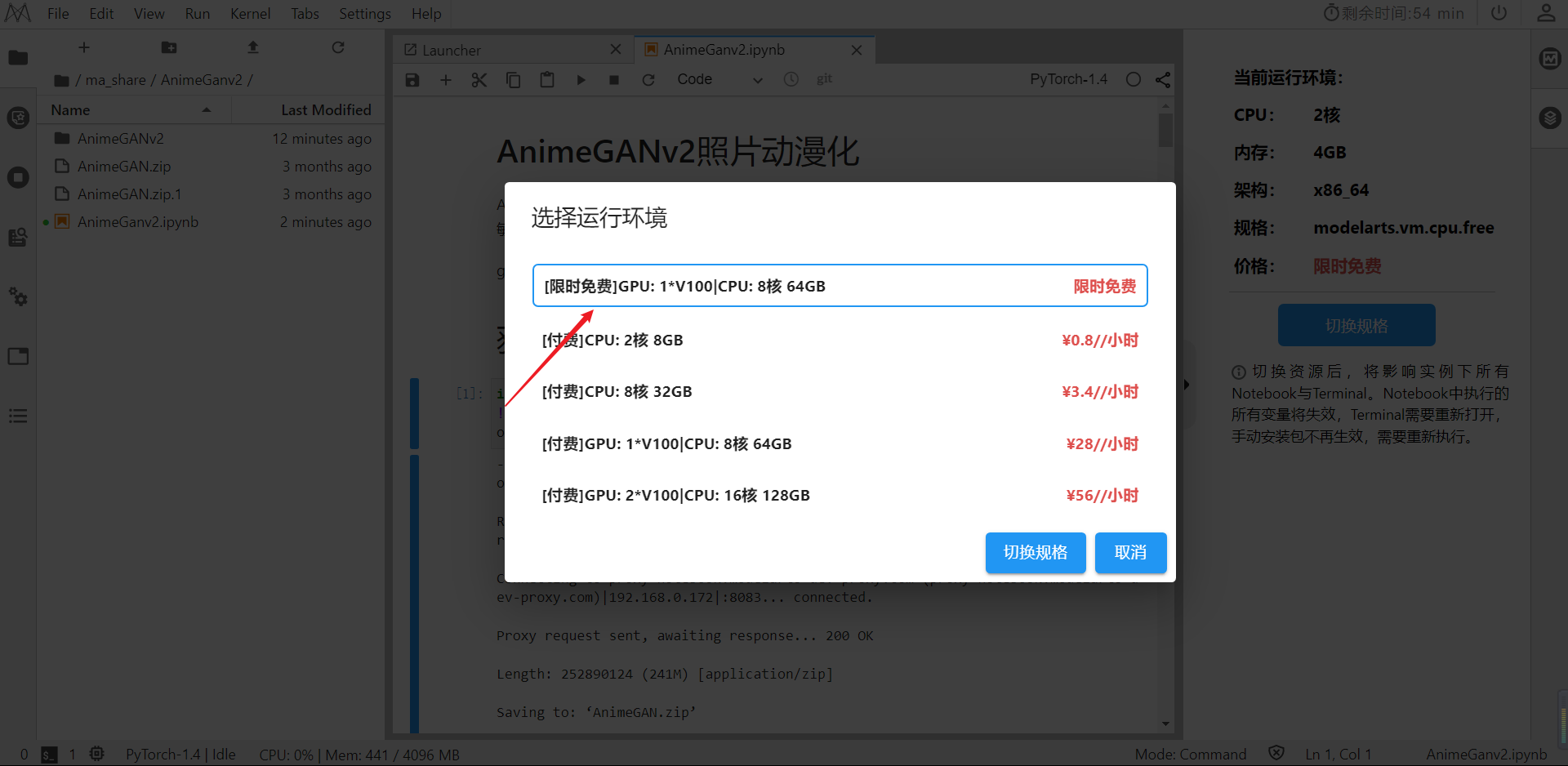Viewport: 1568px width, 766px height.
Task: Insert a cell below using toolbar plus
Action: 446,79
